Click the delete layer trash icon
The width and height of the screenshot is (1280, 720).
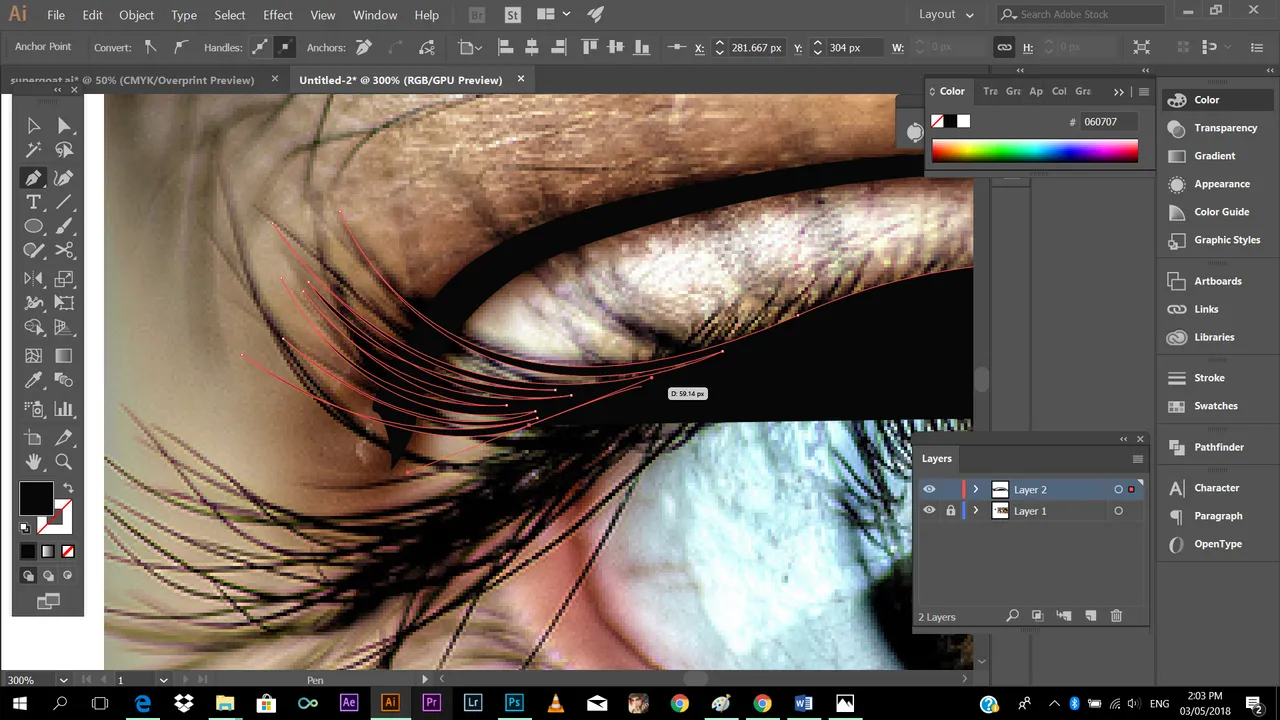tap(1117, 616)
